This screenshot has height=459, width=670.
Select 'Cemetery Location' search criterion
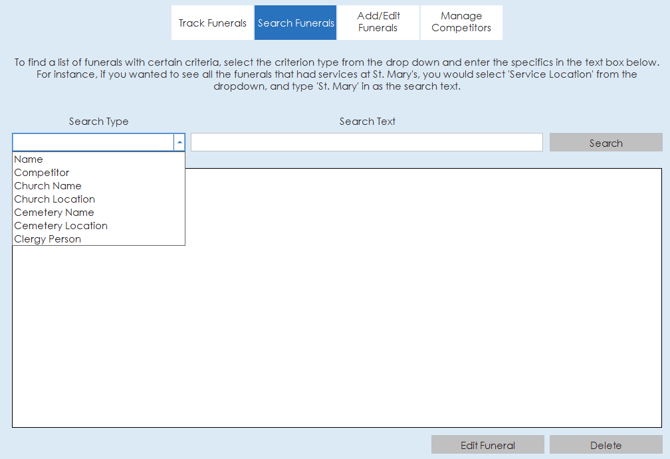point(61,226)
